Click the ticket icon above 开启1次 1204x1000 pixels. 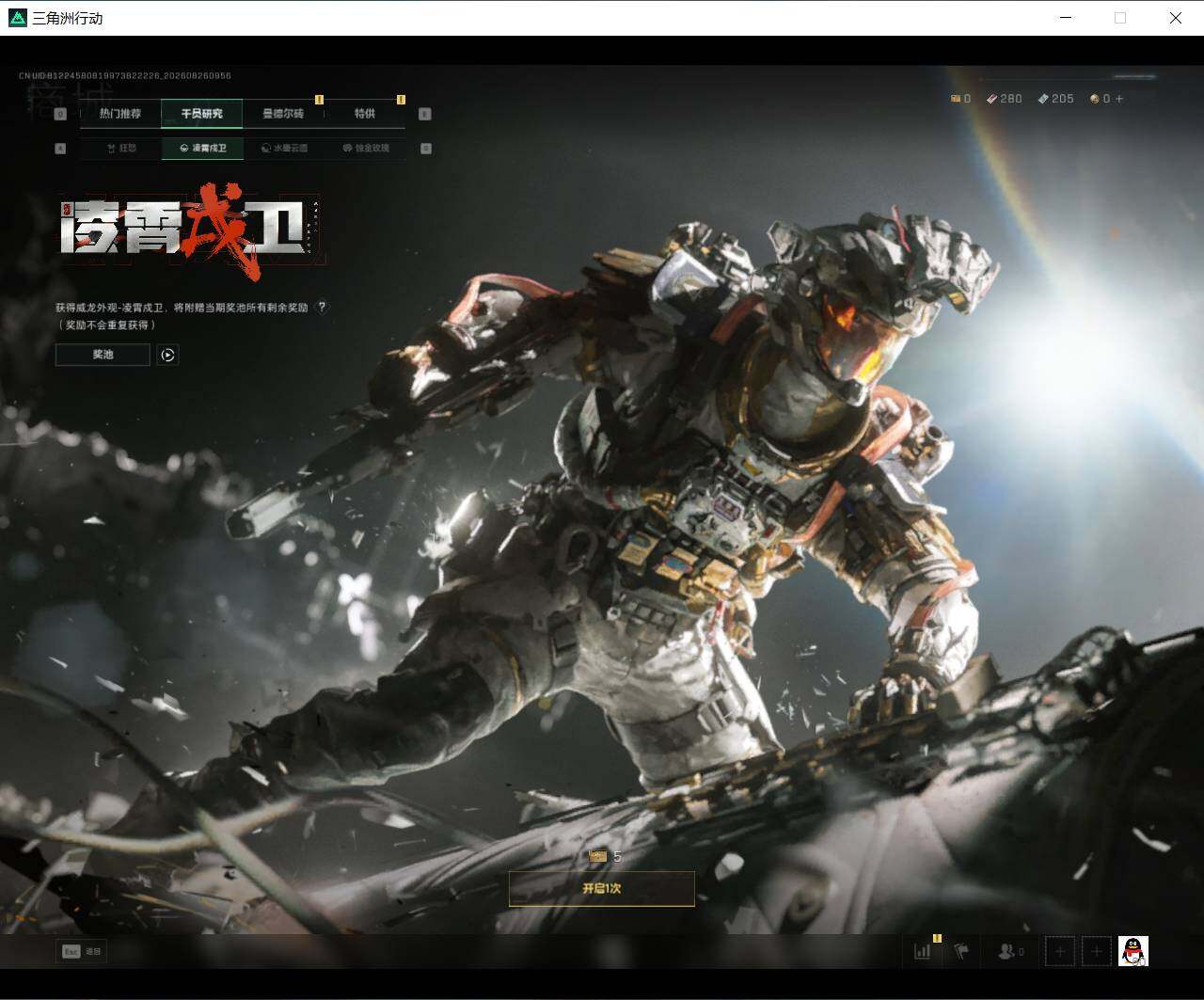597,856
